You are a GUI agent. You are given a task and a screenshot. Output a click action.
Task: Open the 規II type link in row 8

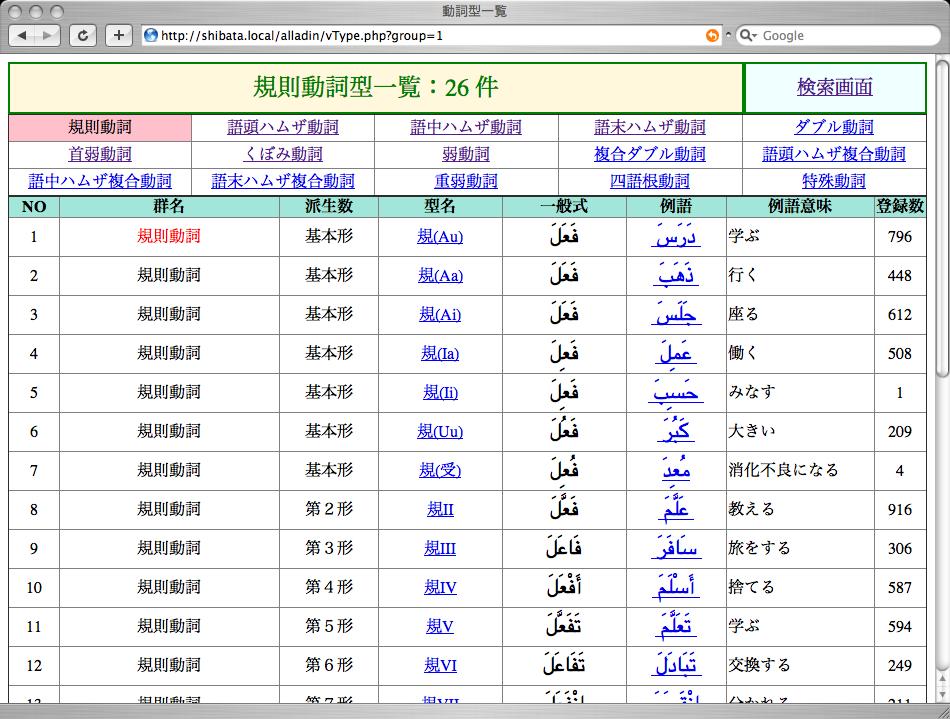tap(440, 509)
